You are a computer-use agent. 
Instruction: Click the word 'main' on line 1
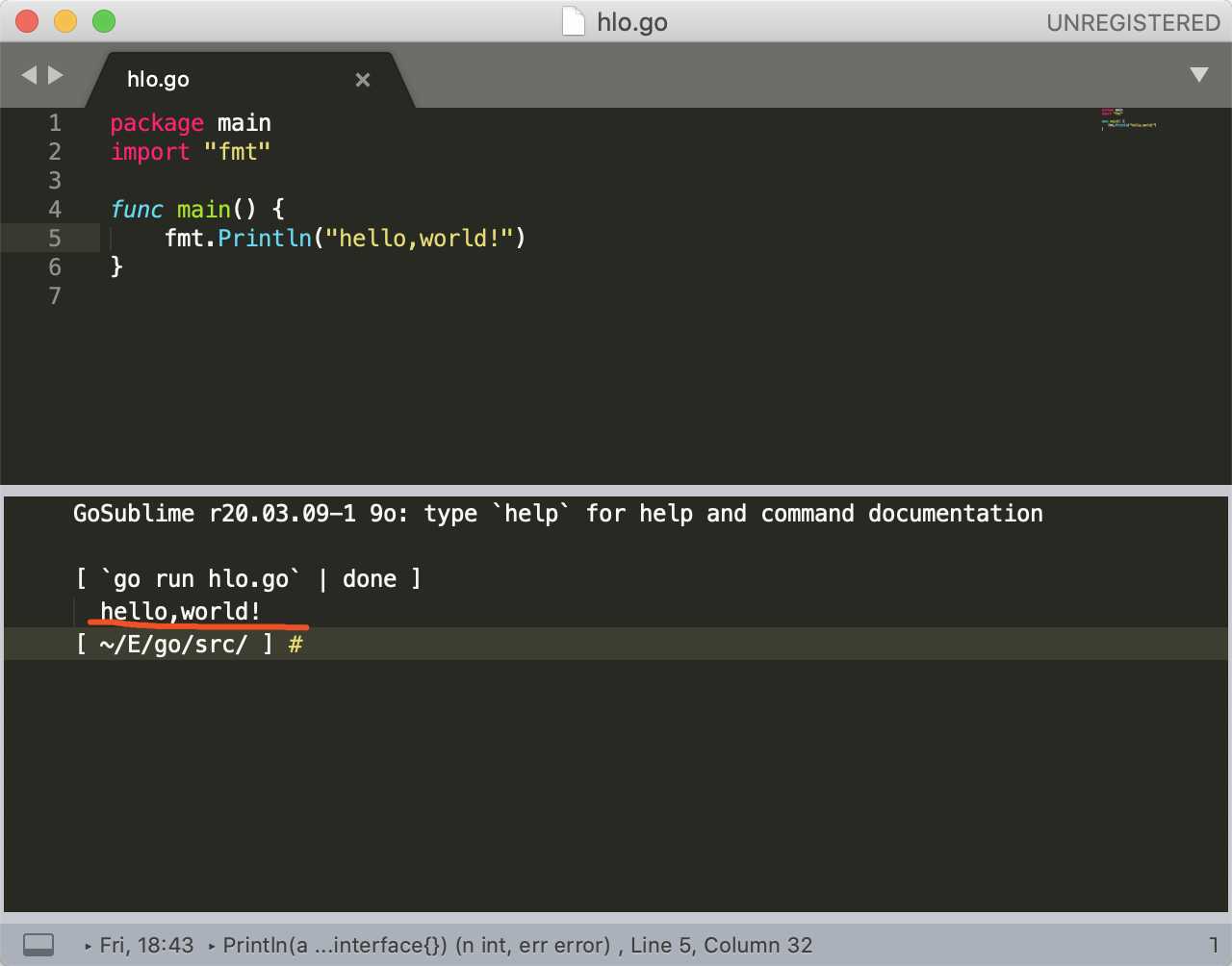point(244,123)
